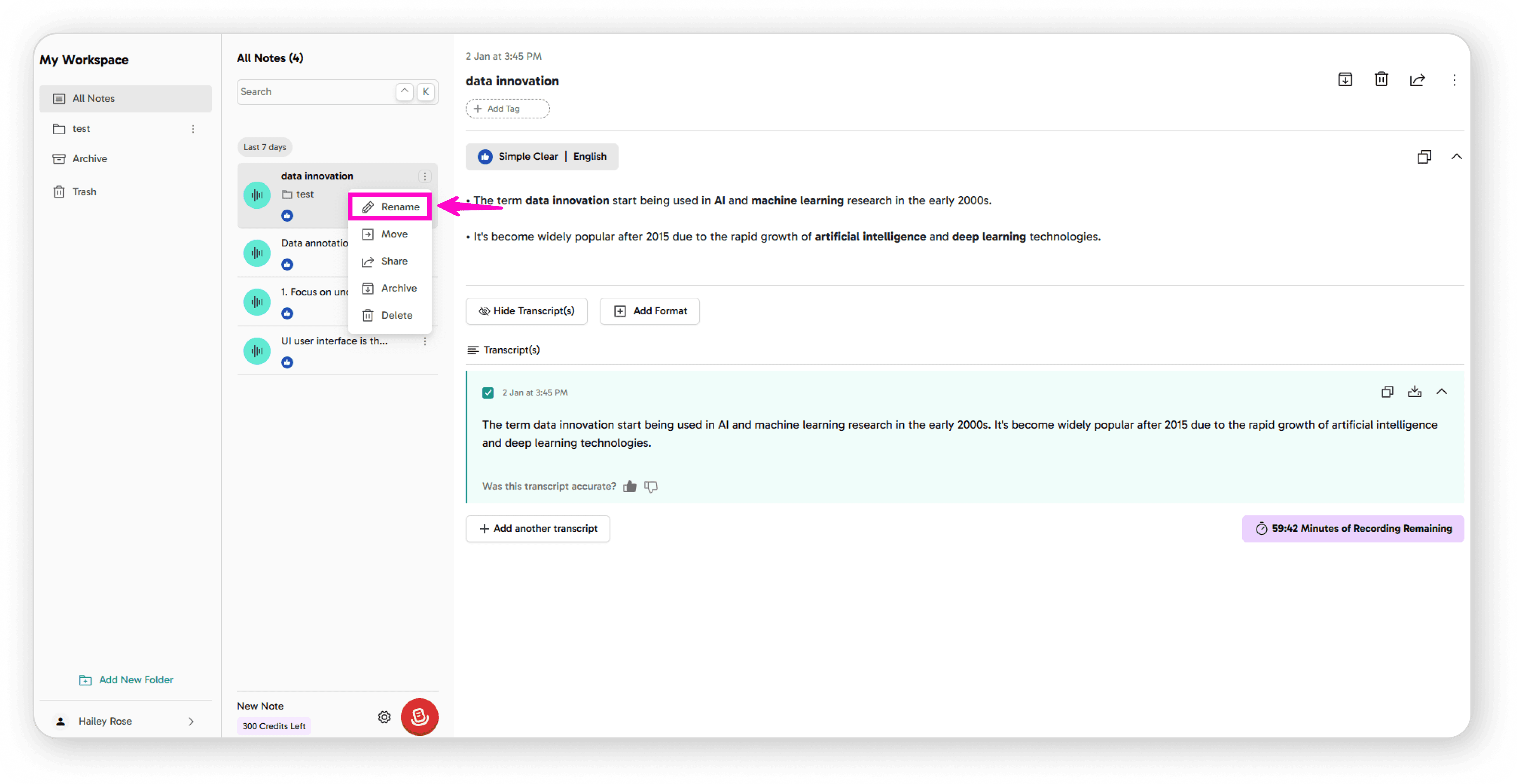Click the archive note icon in header
Viewport: 1517px width, 784px height.
(x=1344, y=80)
